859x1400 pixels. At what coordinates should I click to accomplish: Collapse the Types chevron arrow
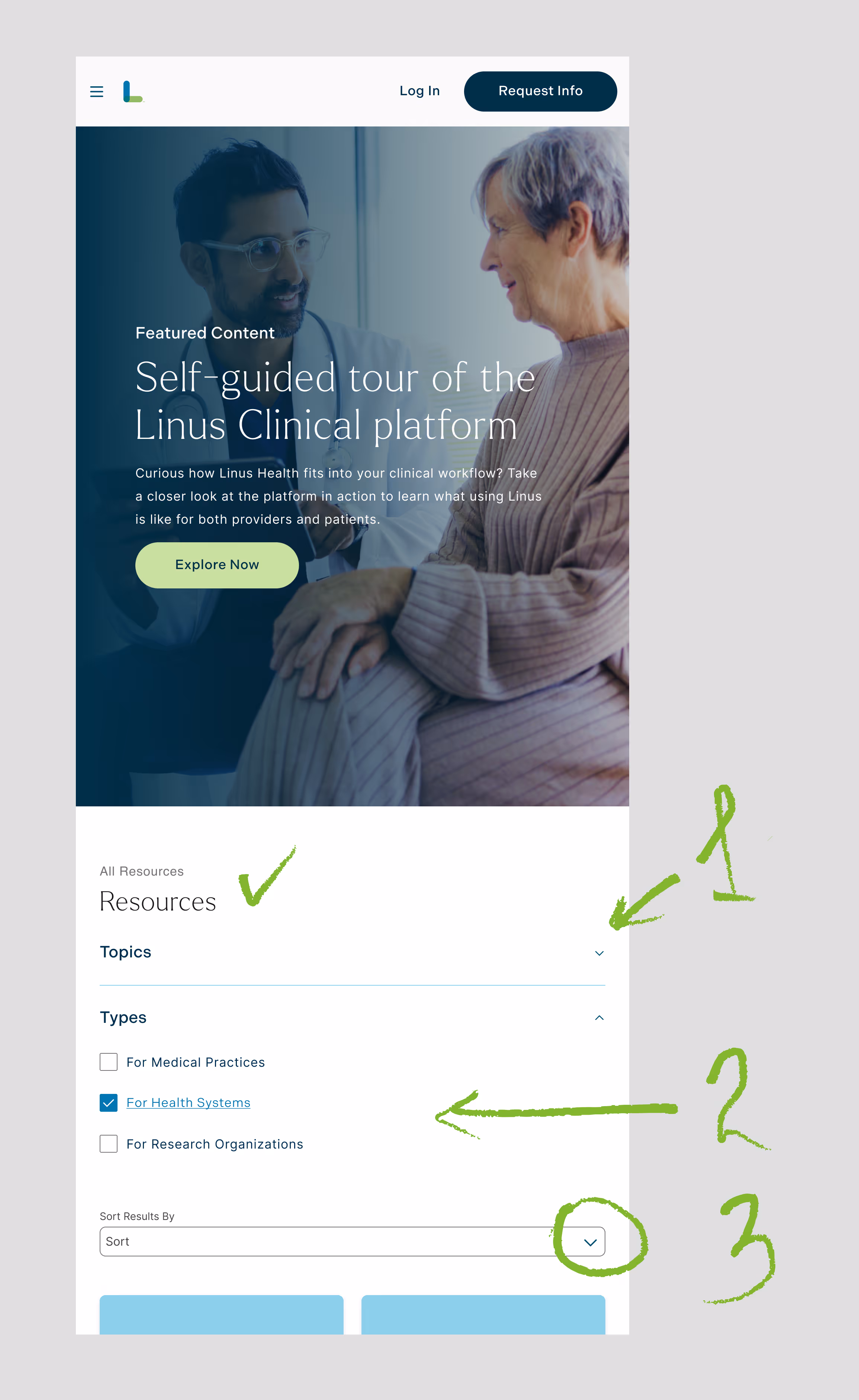click(599, 1018)
